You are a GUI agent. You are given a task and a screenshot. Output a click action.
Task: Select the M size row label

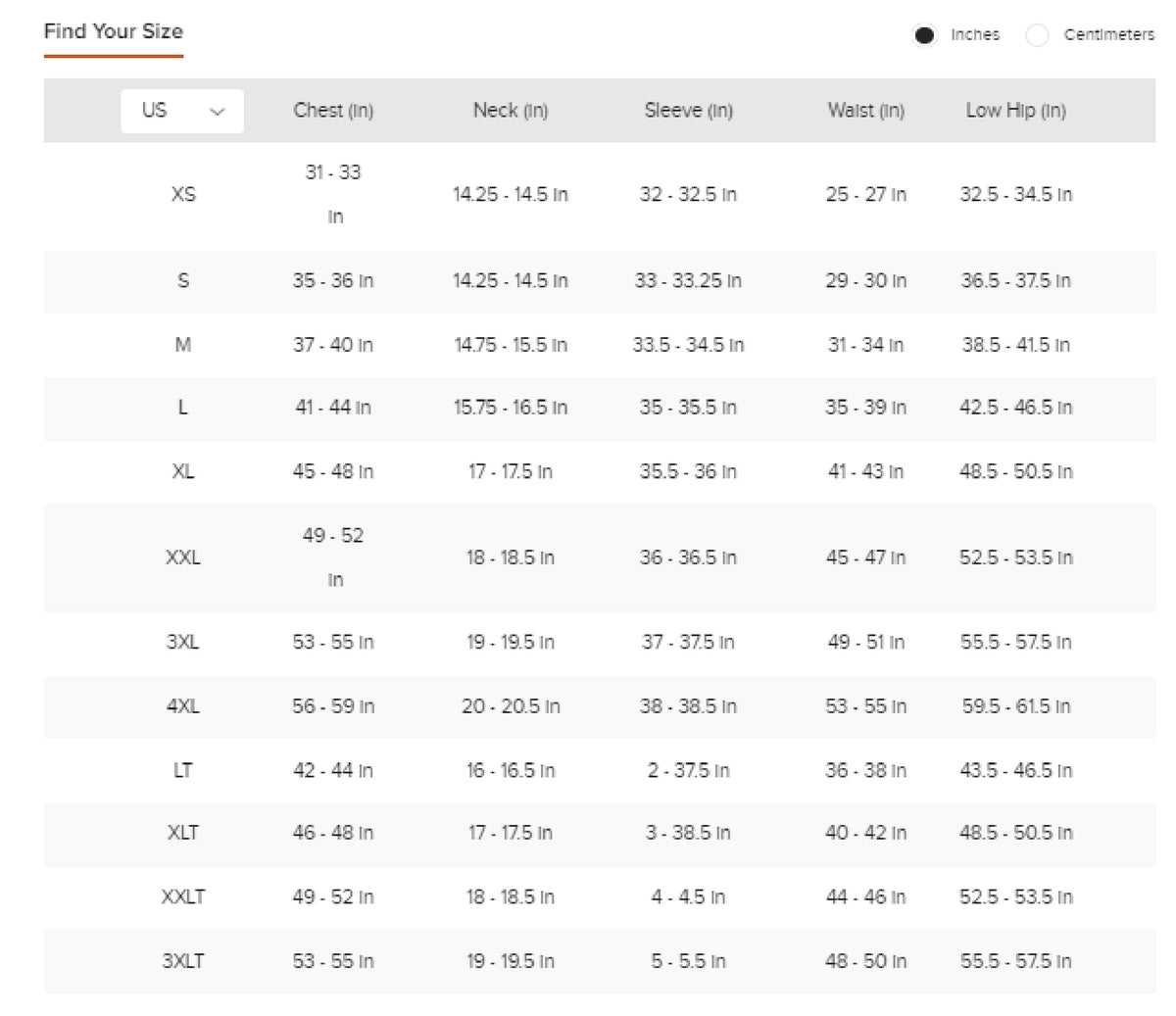click(x=183, y=345)
